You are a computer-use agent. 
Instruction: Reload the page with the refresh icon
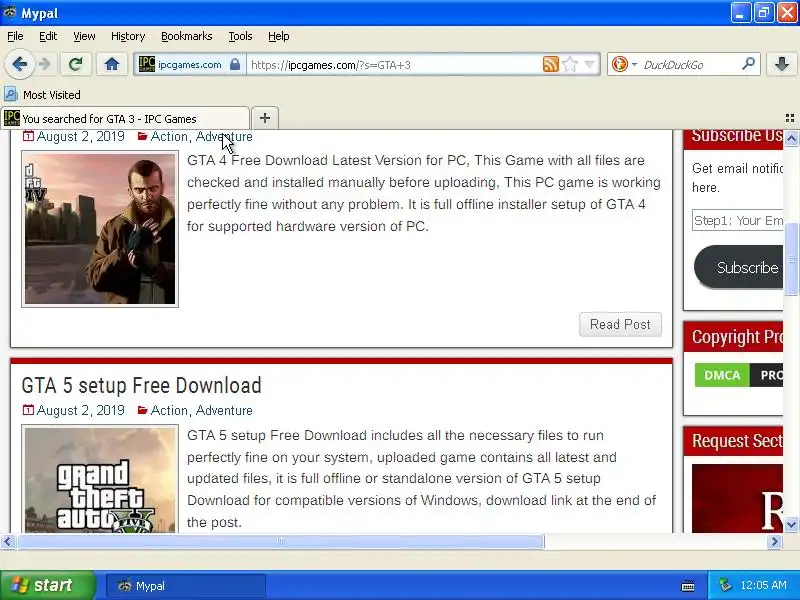(76, 64)
